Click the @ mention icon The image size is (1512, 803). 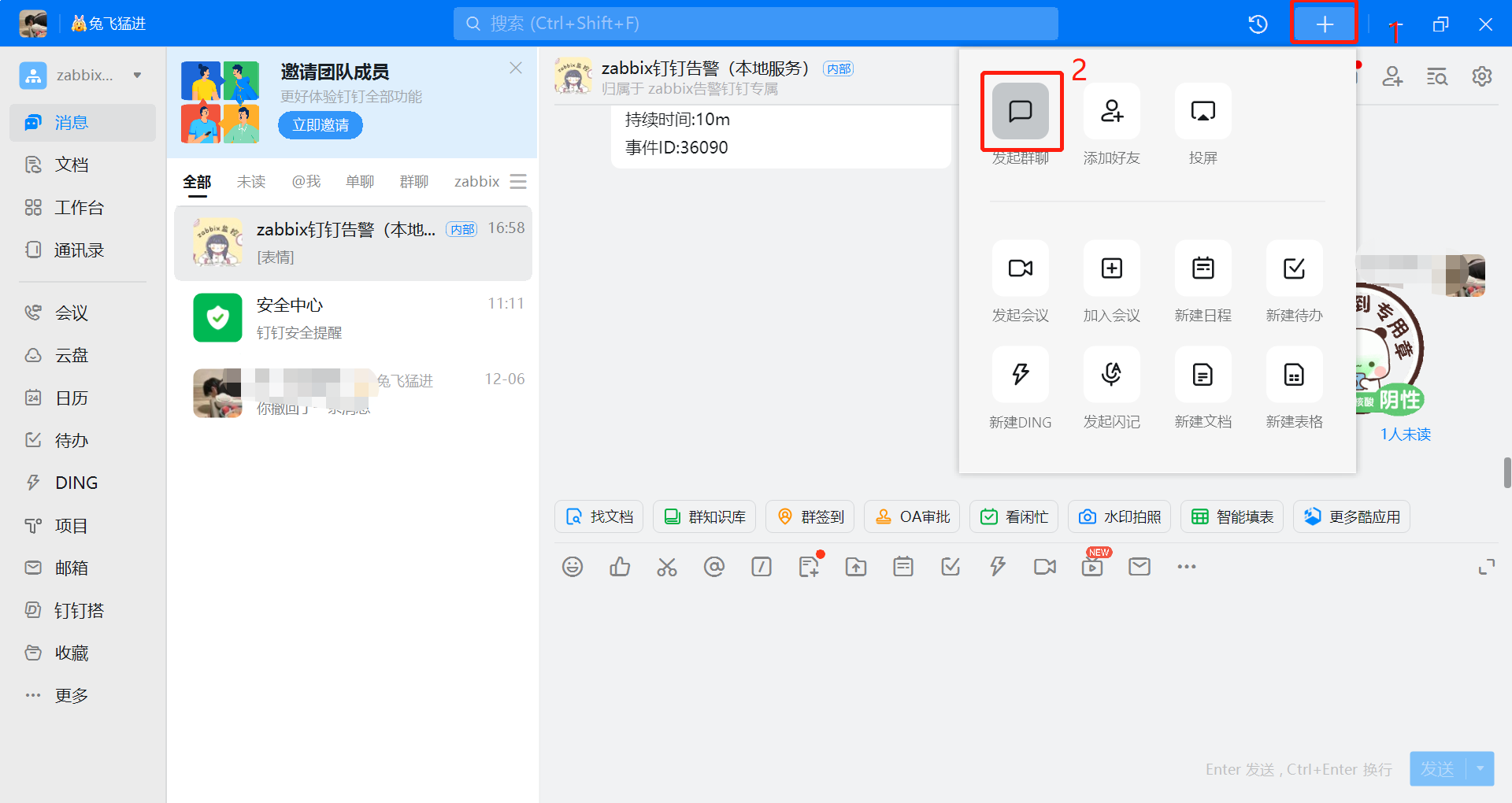pyautogui.click(x=714, y=567)
